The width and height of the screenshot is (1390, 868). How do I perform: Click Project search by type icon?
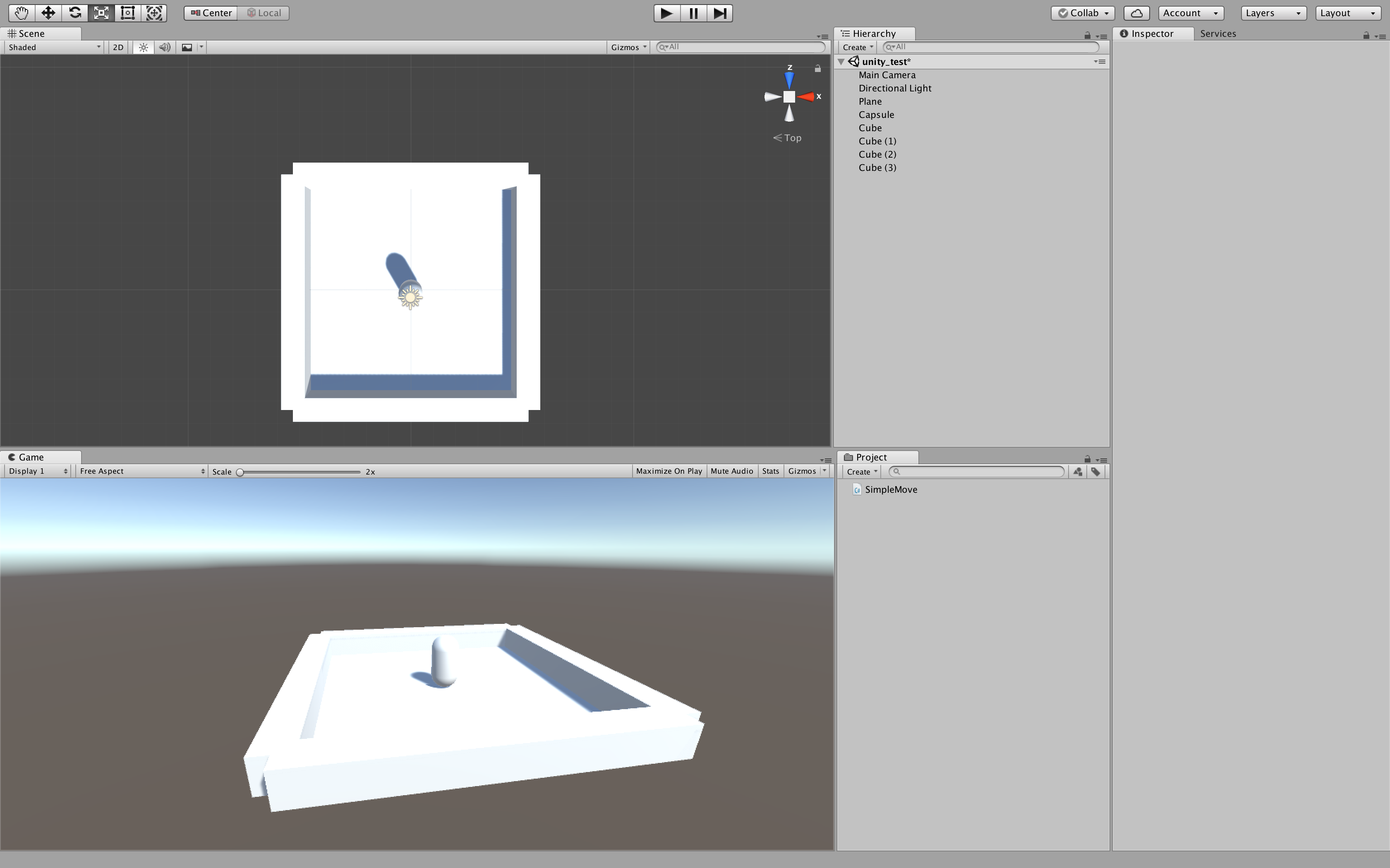[x=1078, y=472]
